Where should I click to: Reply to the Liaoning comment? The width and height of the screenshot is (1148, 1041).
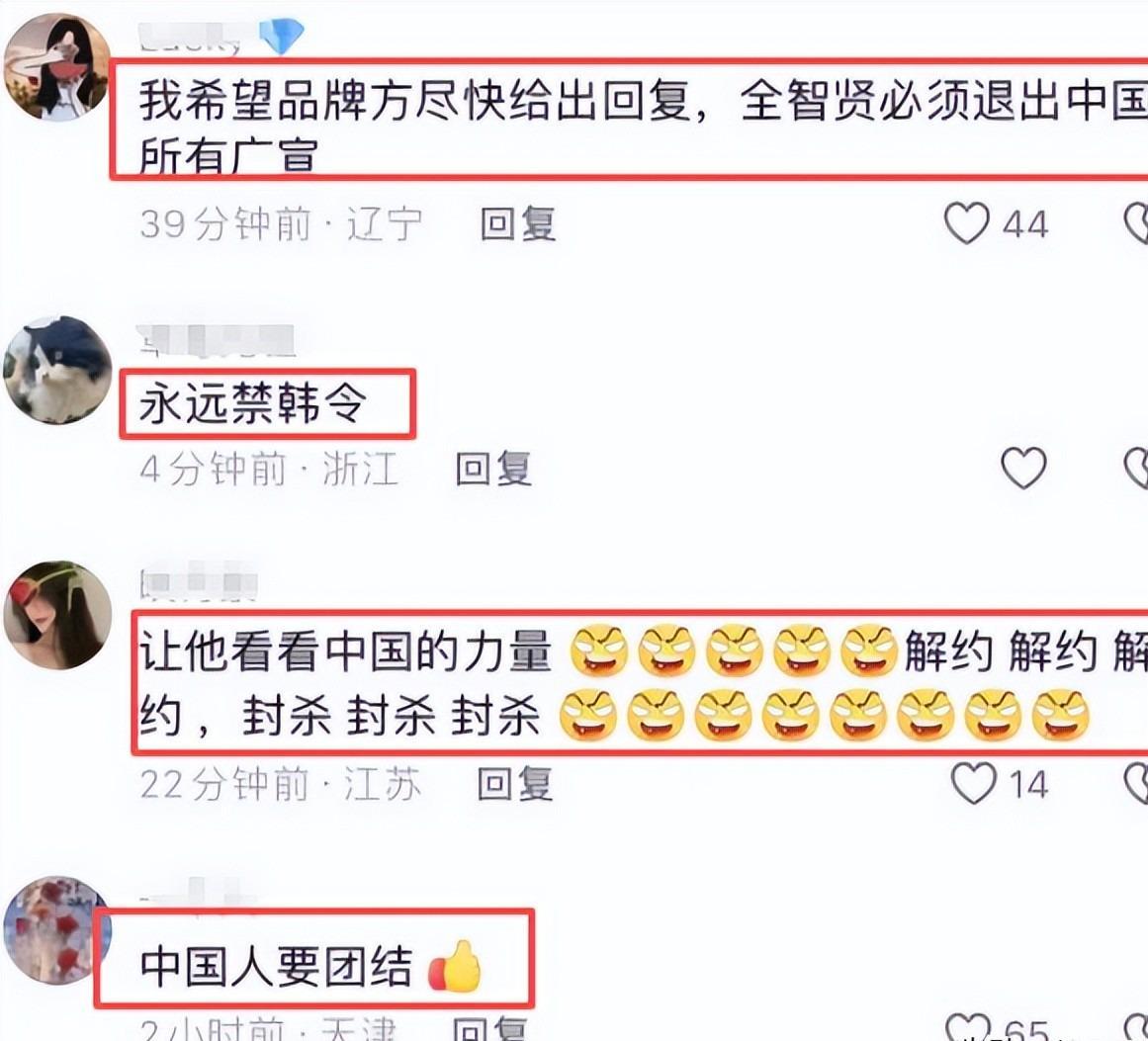(517, 223)
